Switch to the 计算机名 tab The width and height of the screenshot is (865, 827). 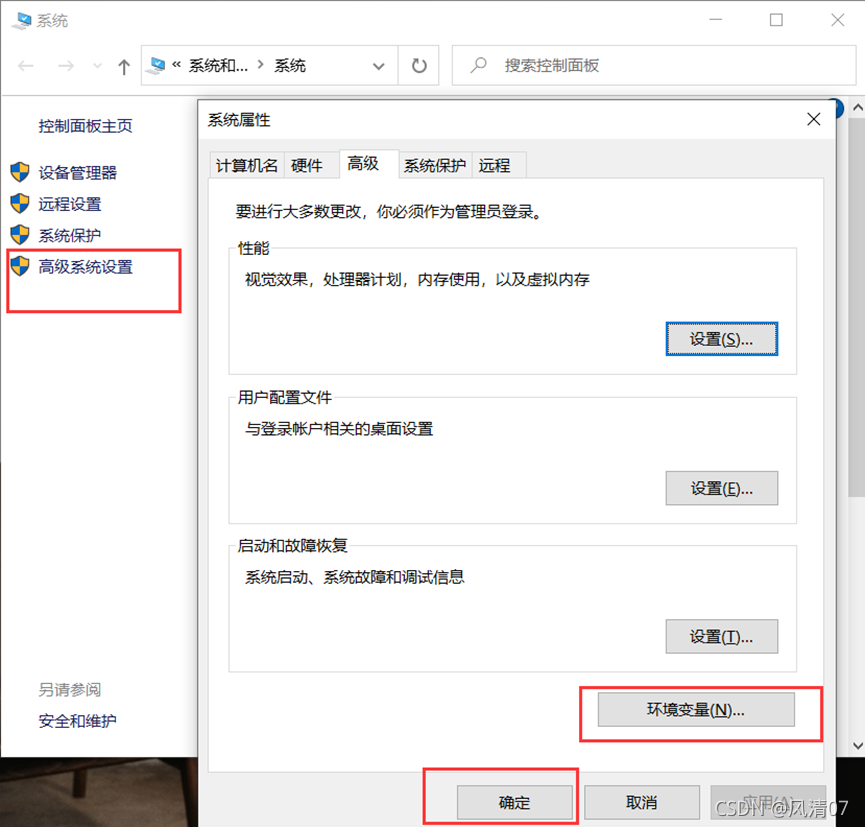[246, 165]
